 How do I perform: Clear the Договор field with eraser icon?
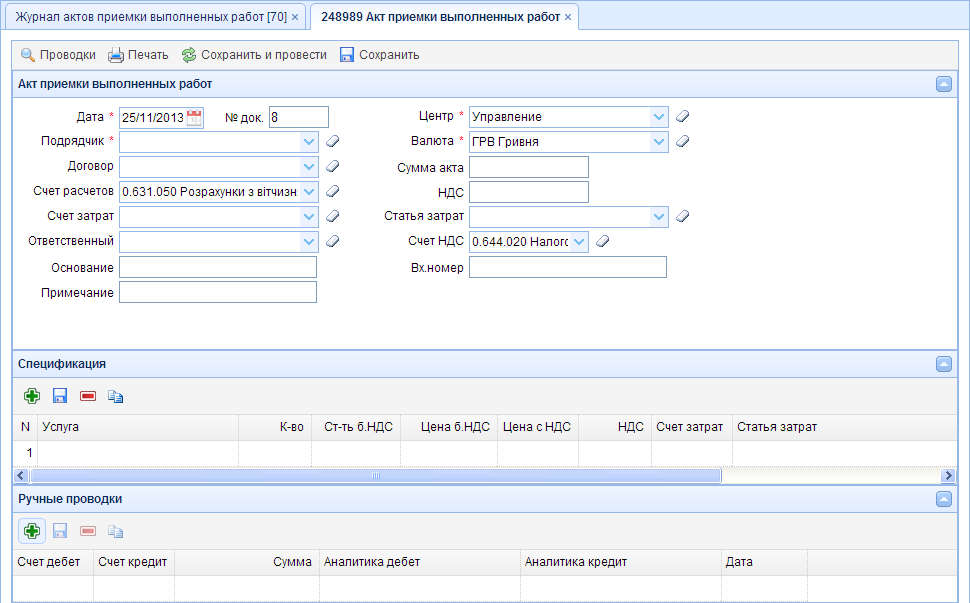(x=333, y=166)
